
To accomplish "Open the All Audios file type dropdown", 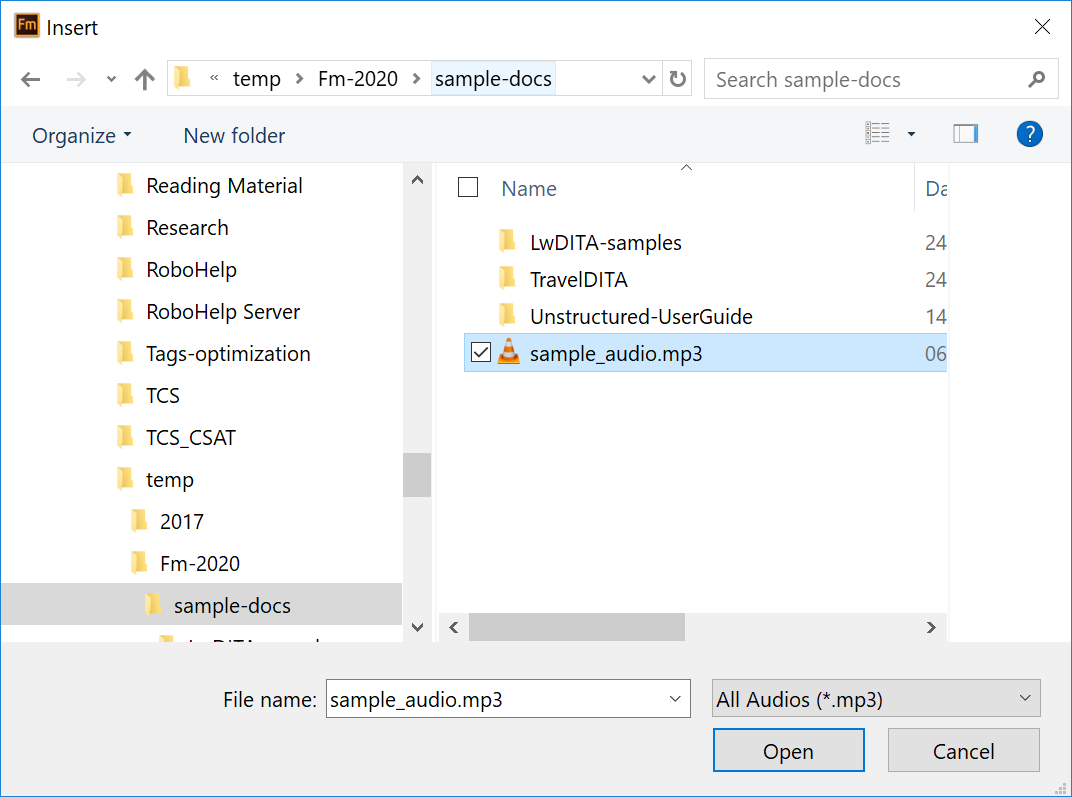I will tap(875, 699).
